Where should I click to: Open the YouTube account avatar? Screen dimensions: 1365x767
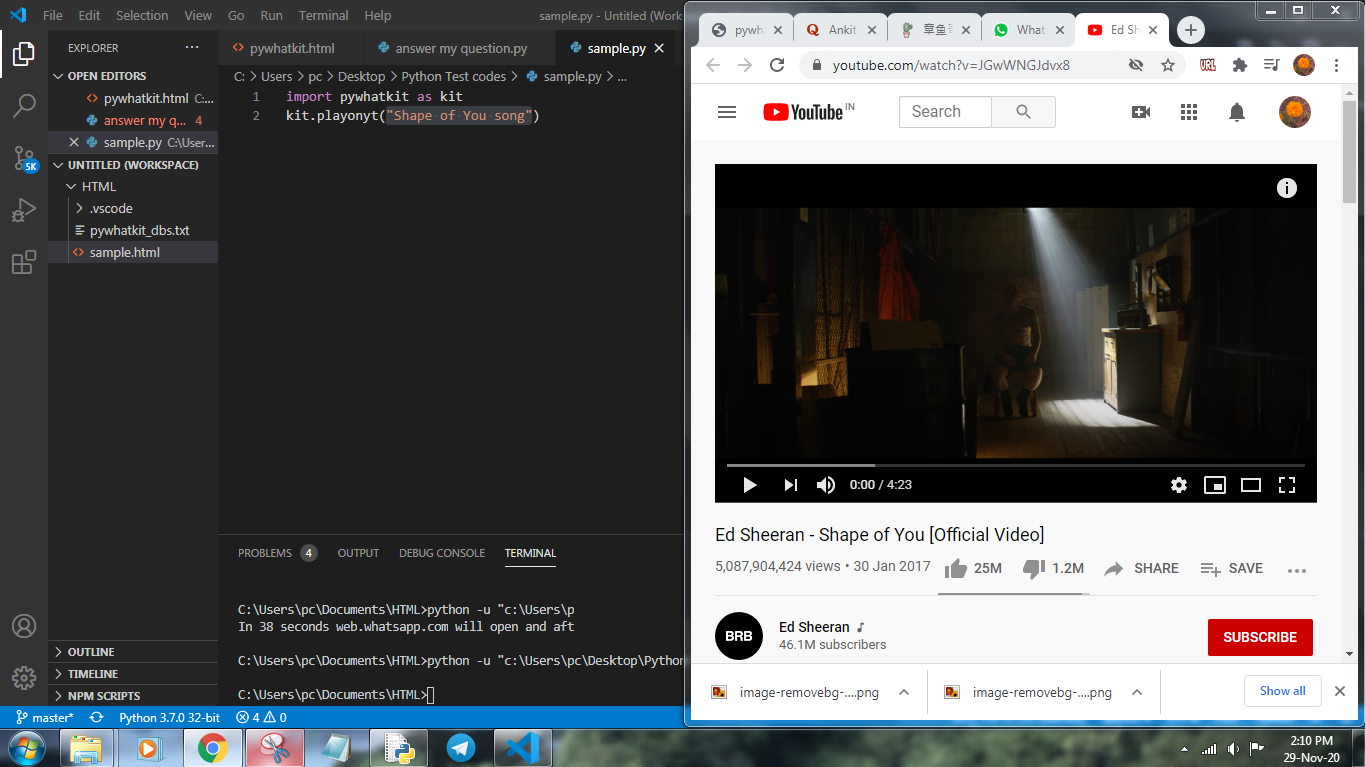(x=1295, y=112)
